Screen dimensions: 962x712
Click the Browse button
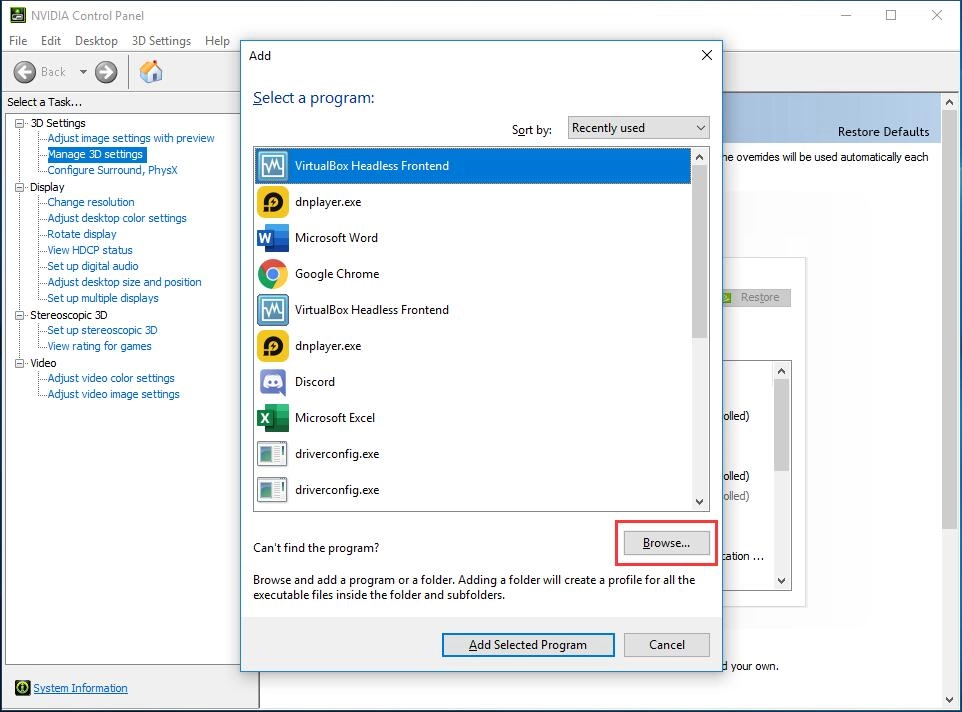point(665,542)
